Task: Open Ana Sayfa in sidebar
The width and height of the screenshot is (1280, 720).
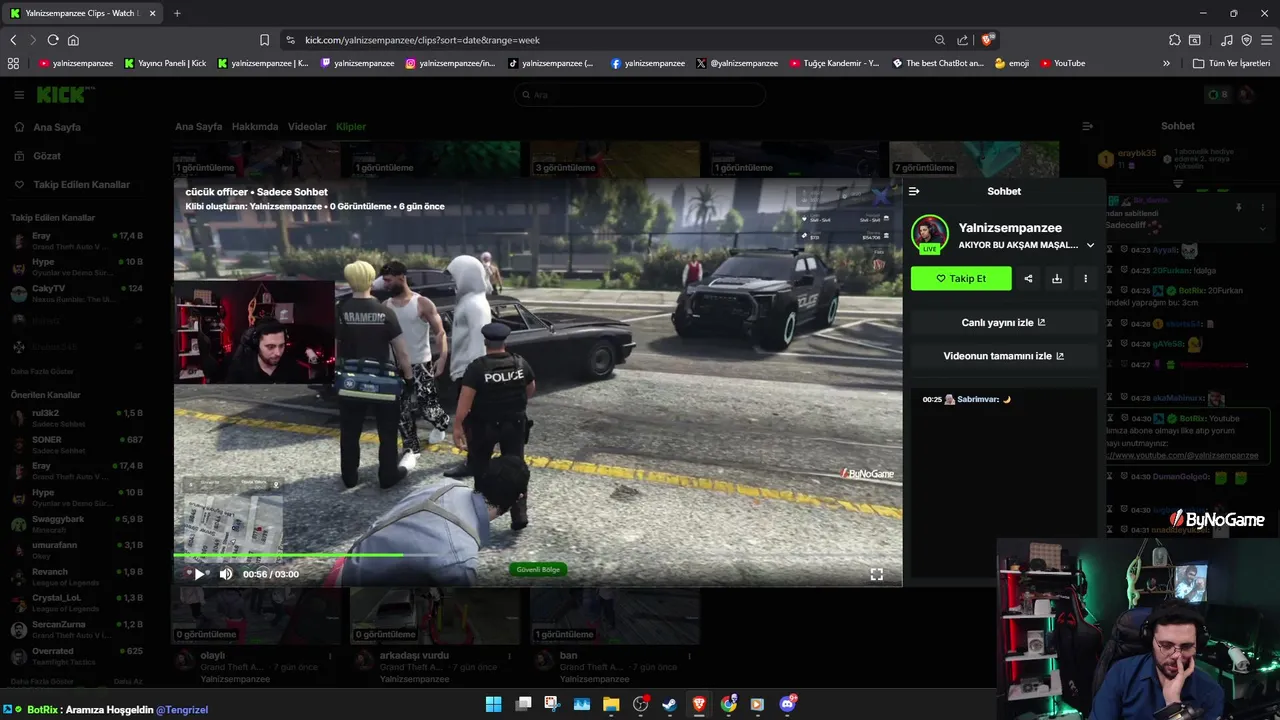Action: click(48, 127)
